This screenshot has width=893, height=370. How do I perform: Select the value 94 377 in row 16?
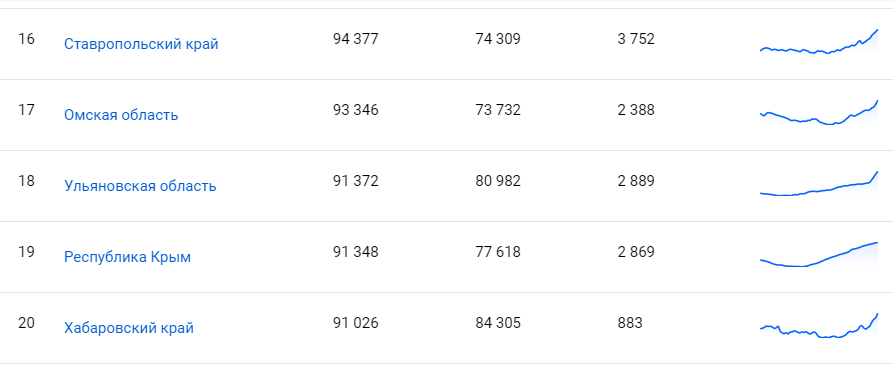click(355, 39)
